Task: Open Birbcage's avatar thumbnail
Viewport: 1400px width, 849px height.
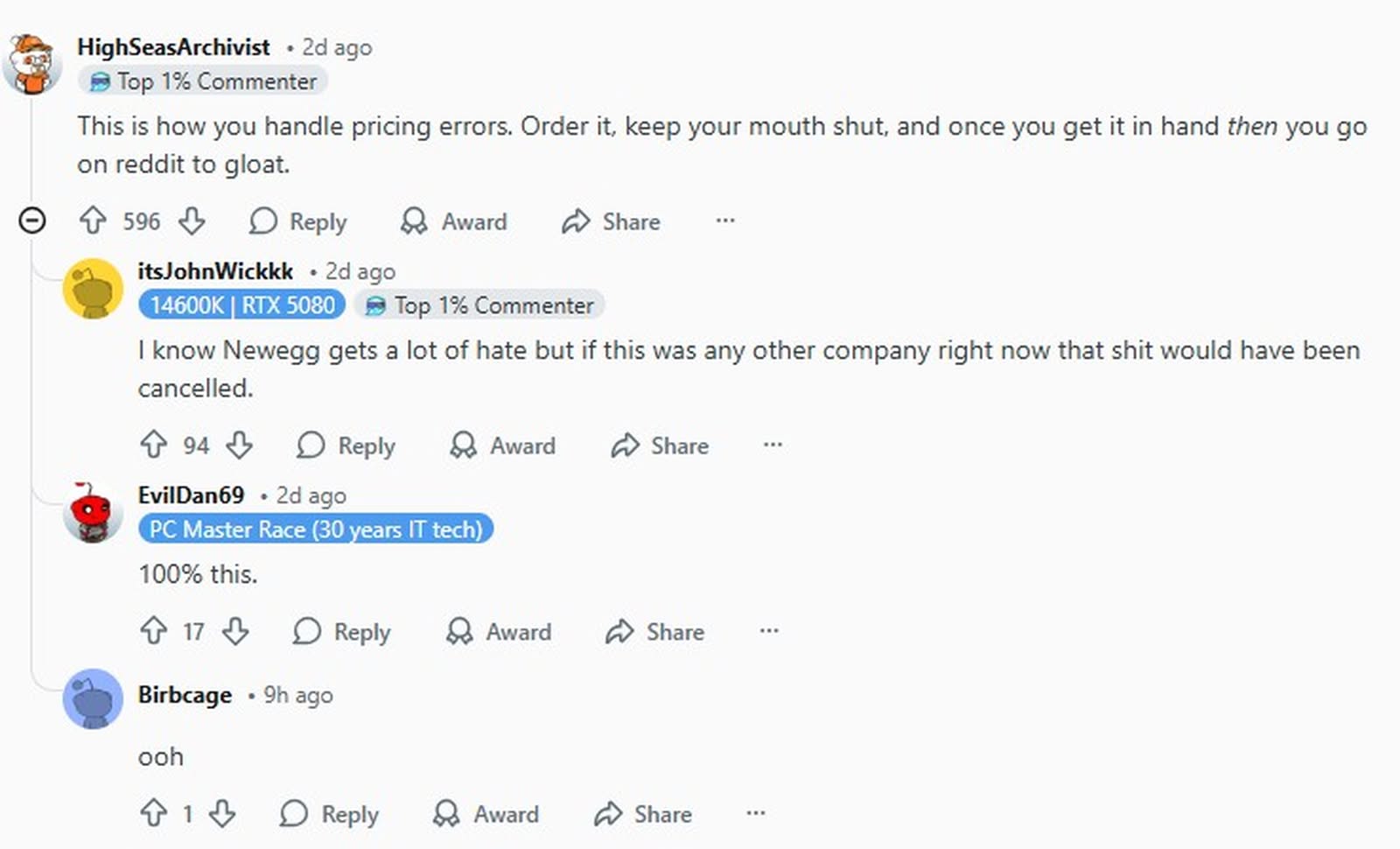Action: tap(93, 698)
